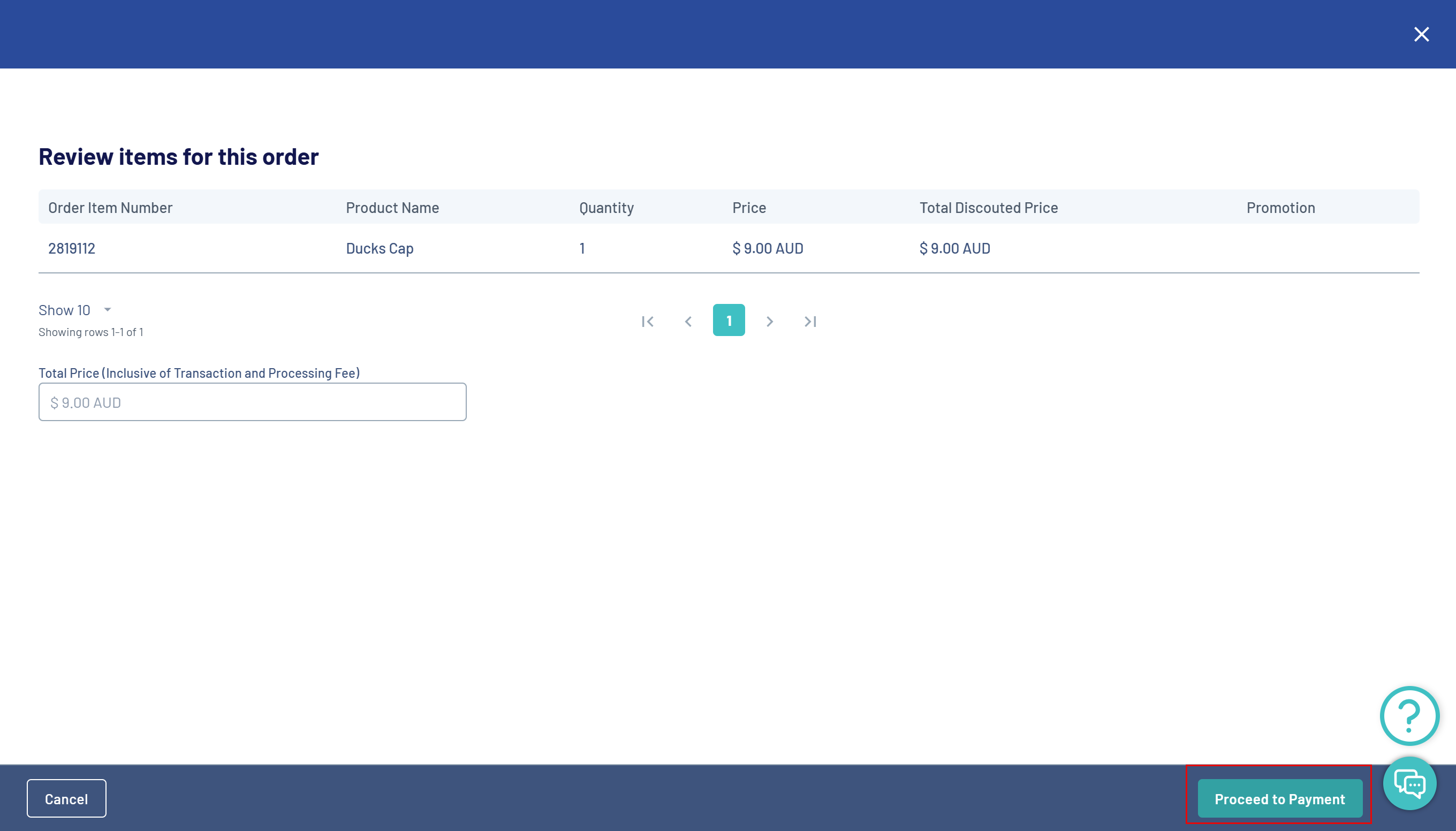Viewport: 1456px width, 831px height.
Task: Go to first page of results
Action: (647, 322)
